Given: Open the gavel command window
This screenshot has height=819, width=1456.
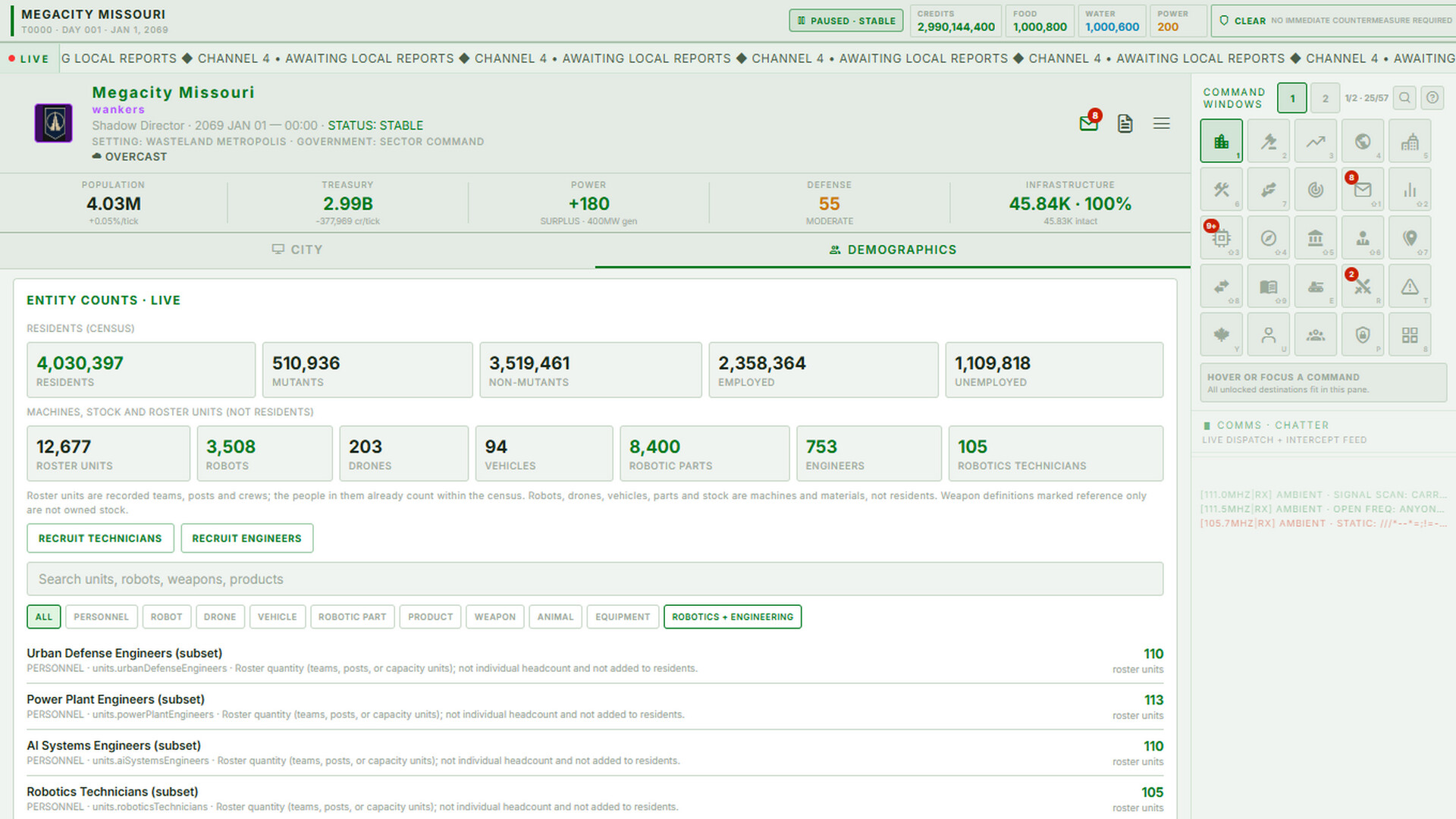Looking at the screenshot, I should 1268,141.
